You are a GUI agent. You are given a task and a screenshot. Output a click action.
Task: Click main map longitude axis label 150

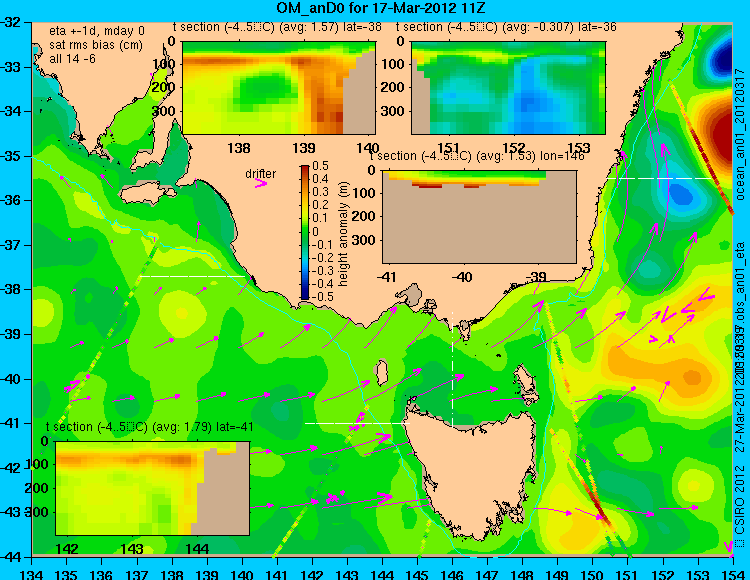click(x=593, y=574)
